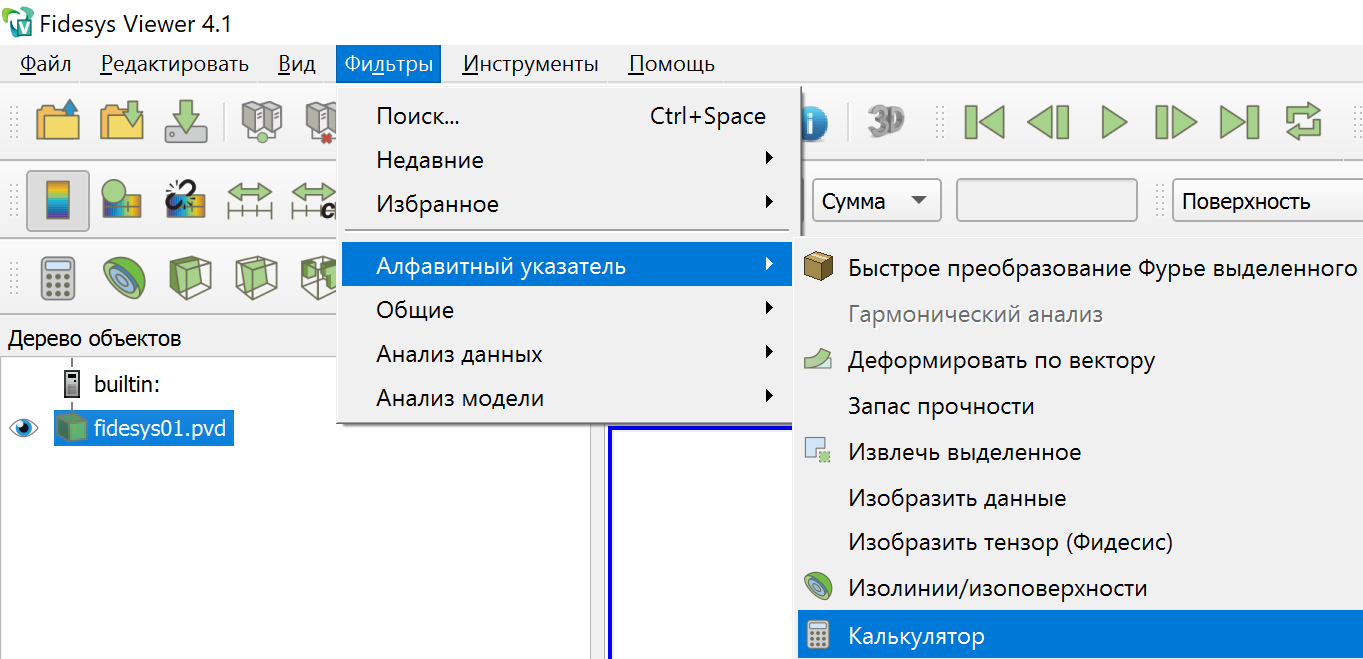Select Деформировать по вектору filter
Viewport: 1363px width, 659px height.
tap(1080, 360)
